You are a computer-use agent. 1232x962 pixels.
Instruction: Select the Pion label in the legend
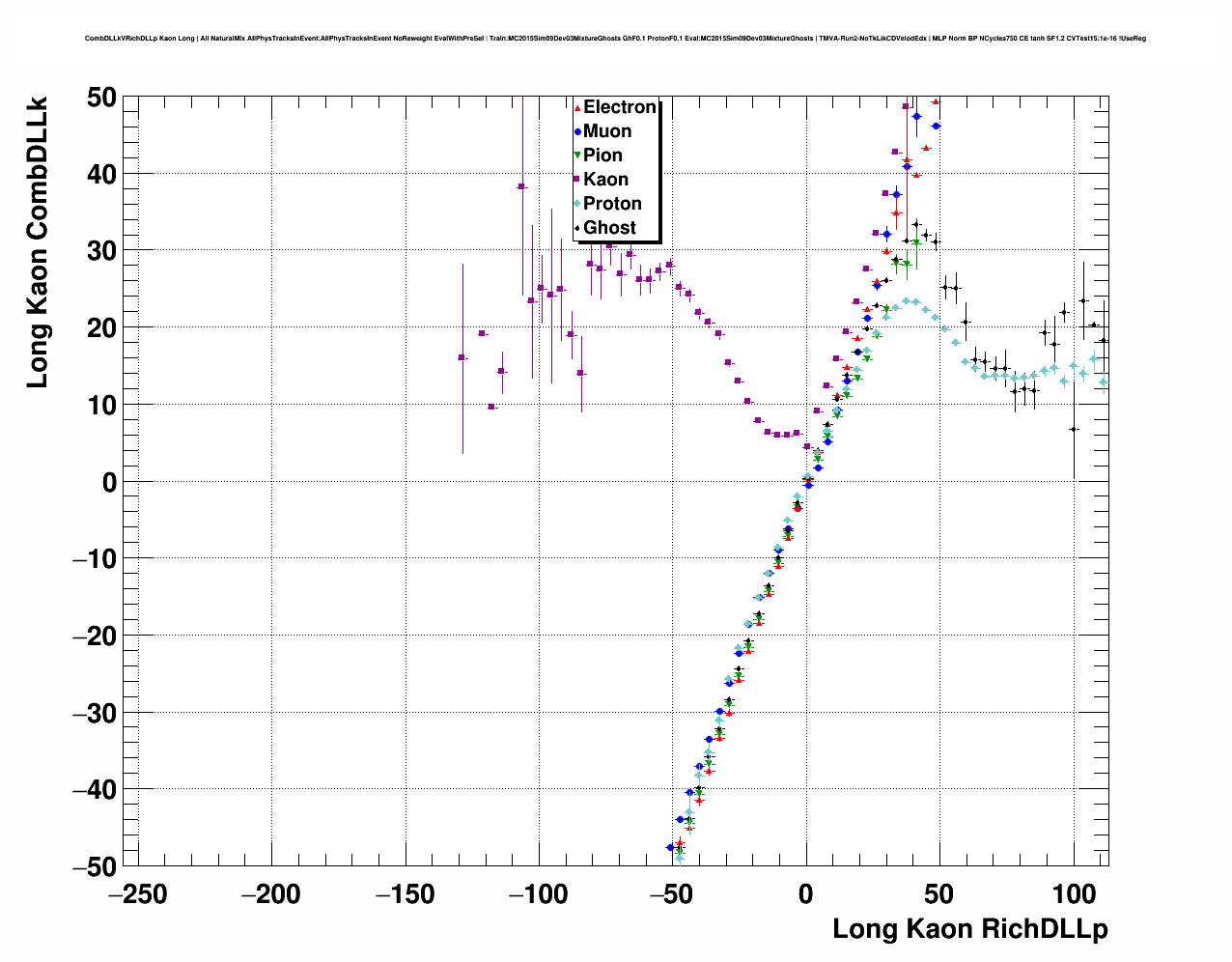(x=602, y=156)
